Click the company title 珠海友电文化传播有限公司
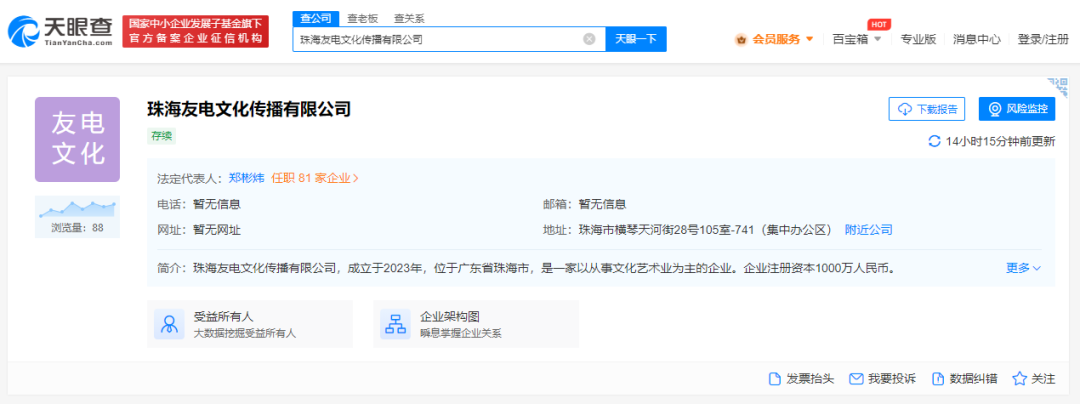 point(249,109)
